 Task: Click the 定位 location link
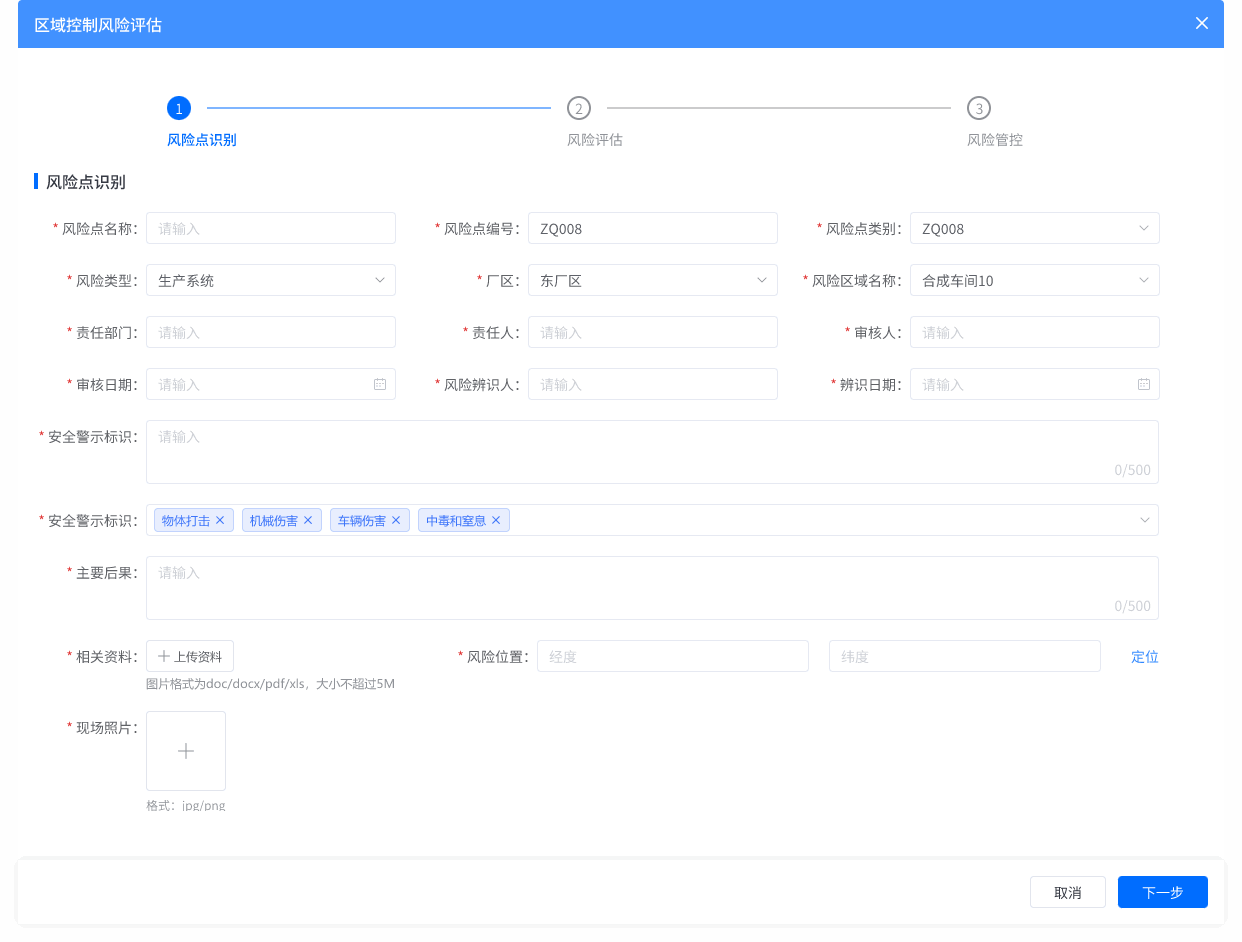pos(1144,656)
